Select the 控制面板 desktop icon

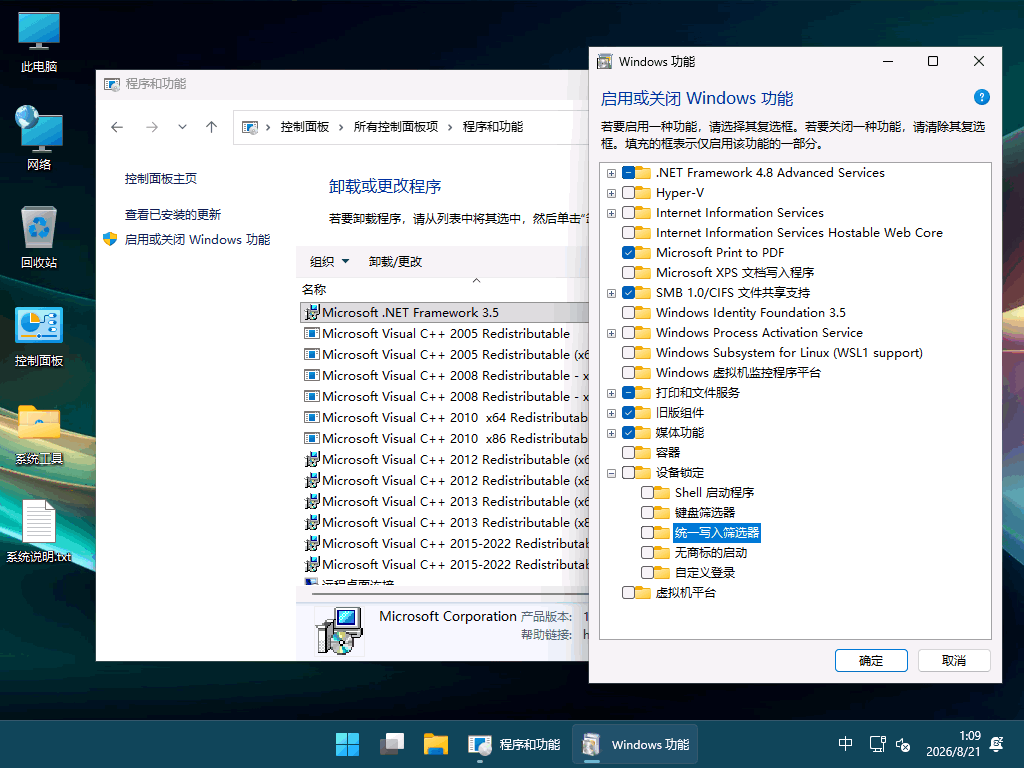39,336
